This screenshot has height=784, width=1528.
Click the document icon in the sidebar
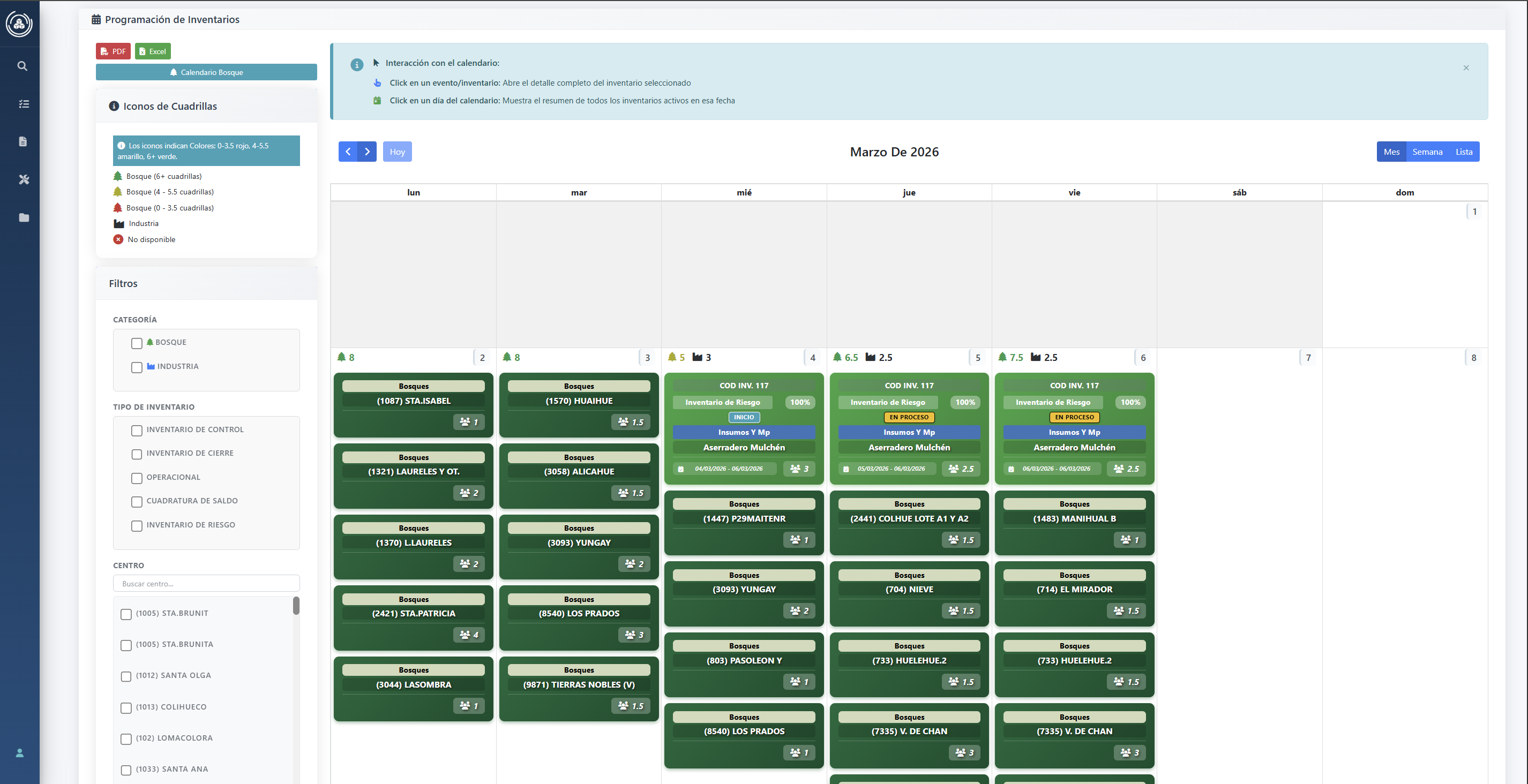[x=23, y=142]
